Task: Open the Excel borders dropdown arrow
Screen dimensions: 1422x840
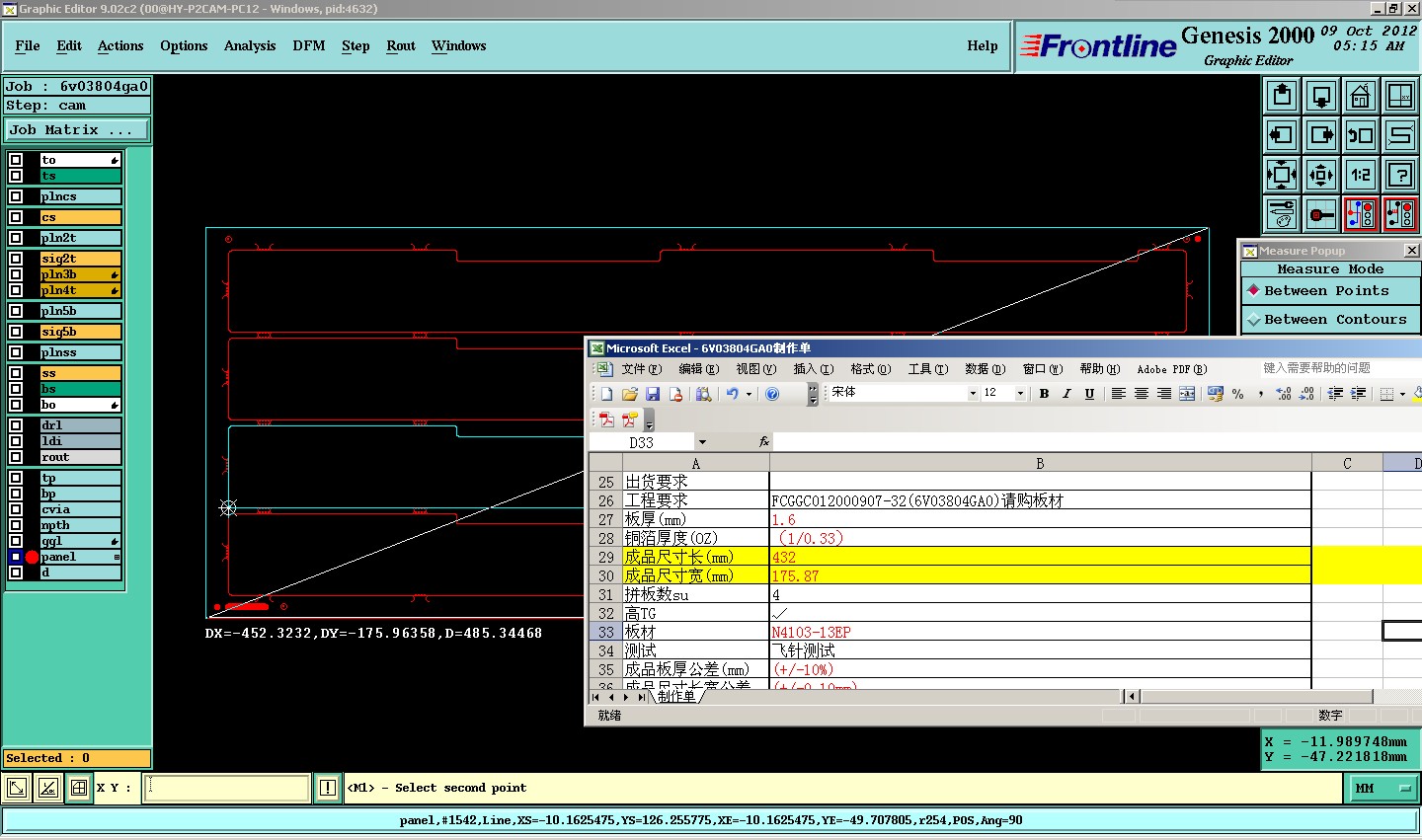Action: pyautogui.click(x=1402, y=394)
